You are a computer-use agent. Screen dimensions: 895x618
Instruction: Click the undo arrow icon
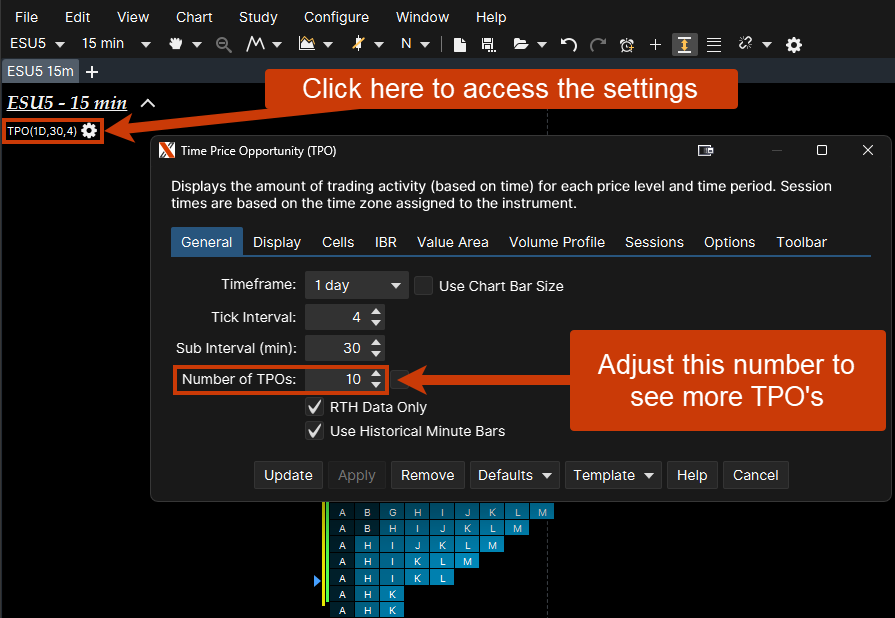[569, 45]
